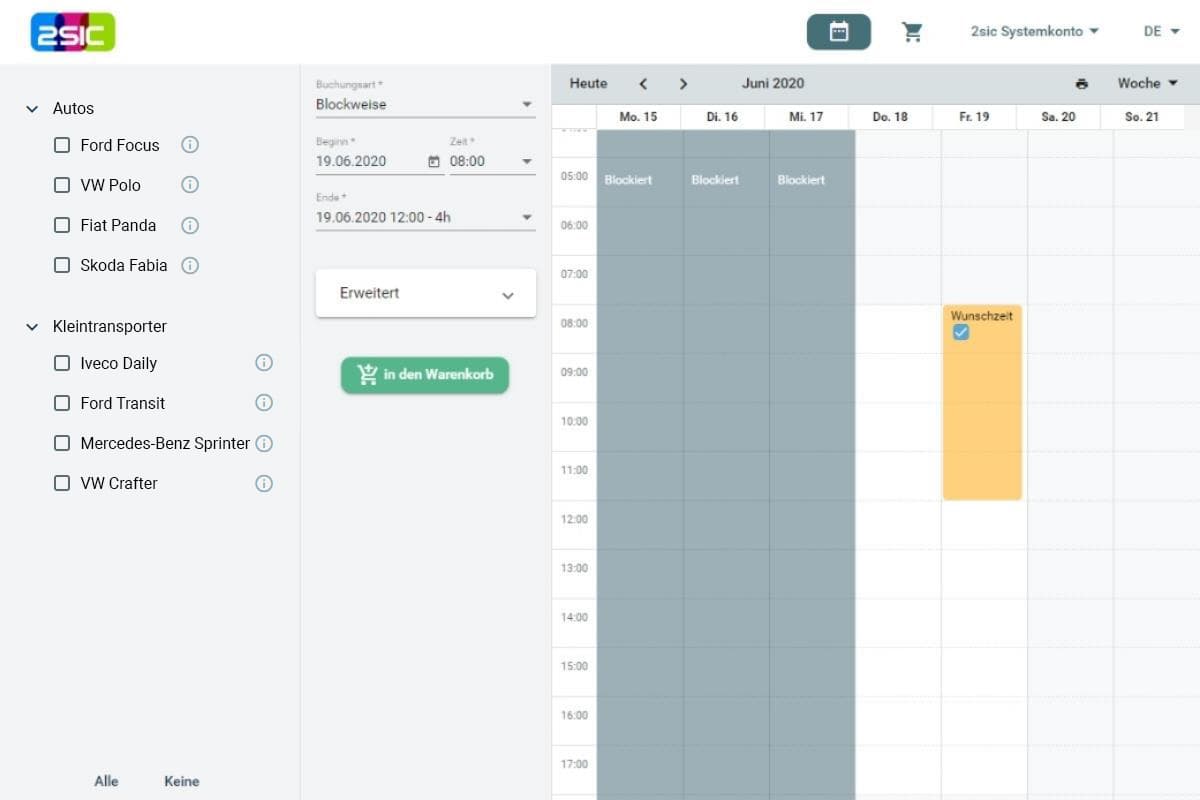Click the Heute button
This screenshot has height=800, width=1200.
588,84
